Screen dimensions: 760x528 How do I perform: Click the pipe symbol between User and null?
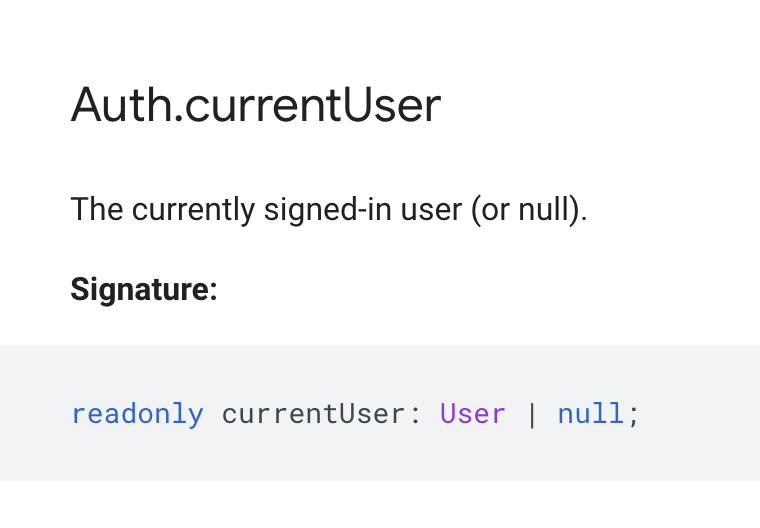point(532,415)
